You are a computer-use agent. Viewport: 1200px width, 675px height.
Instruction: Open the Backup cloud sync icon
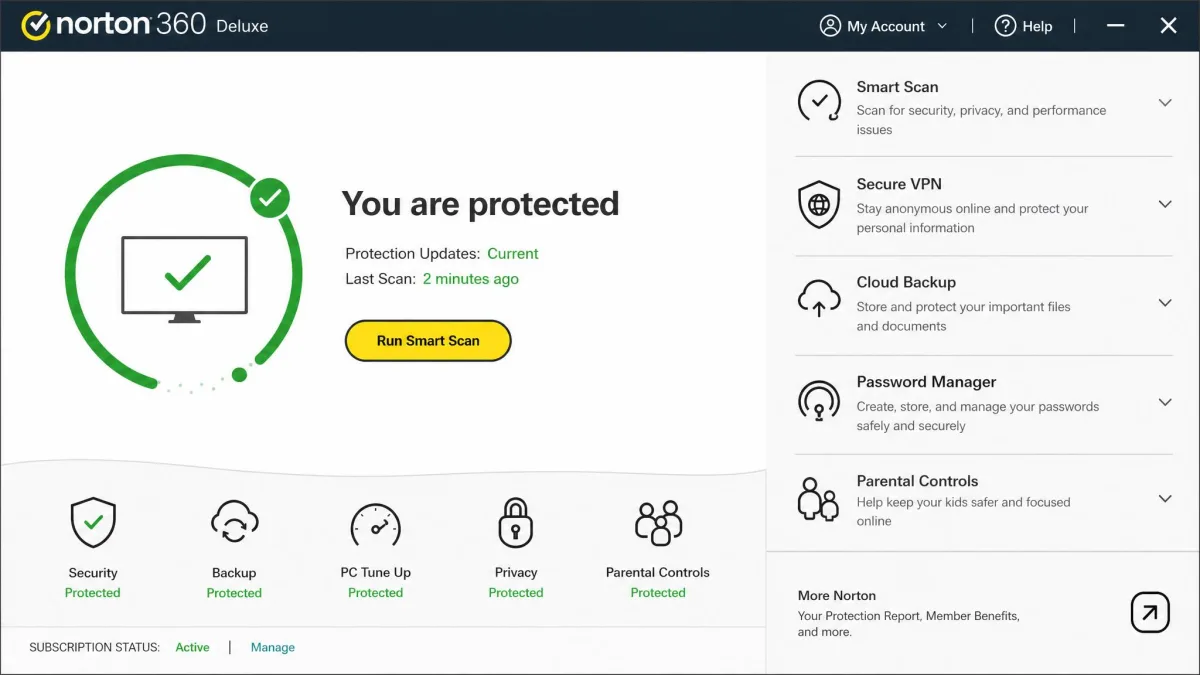(234, 523)
